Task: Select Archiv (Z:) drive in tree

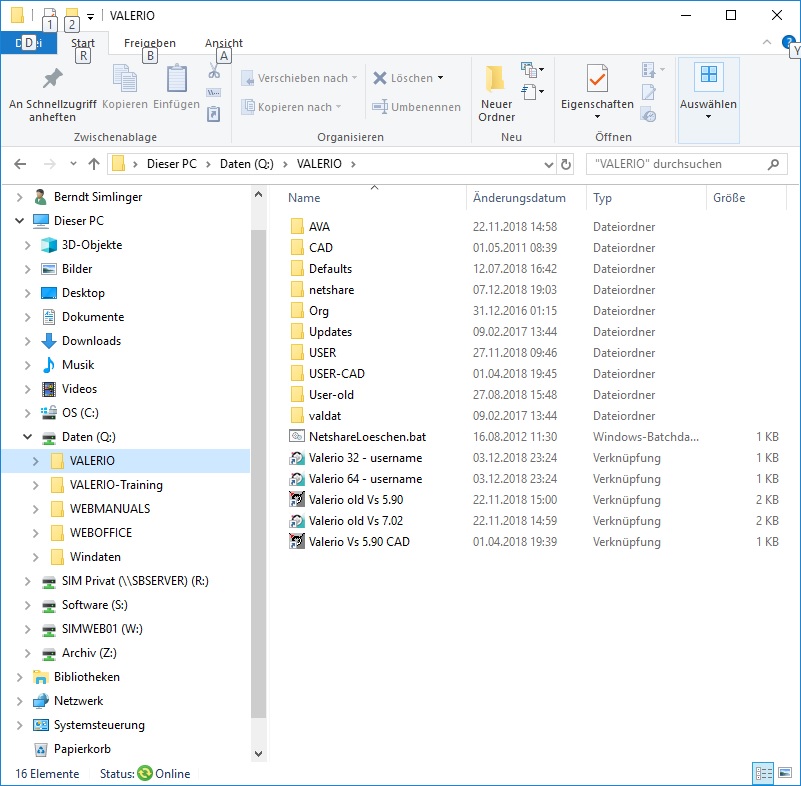Action: 89,653
